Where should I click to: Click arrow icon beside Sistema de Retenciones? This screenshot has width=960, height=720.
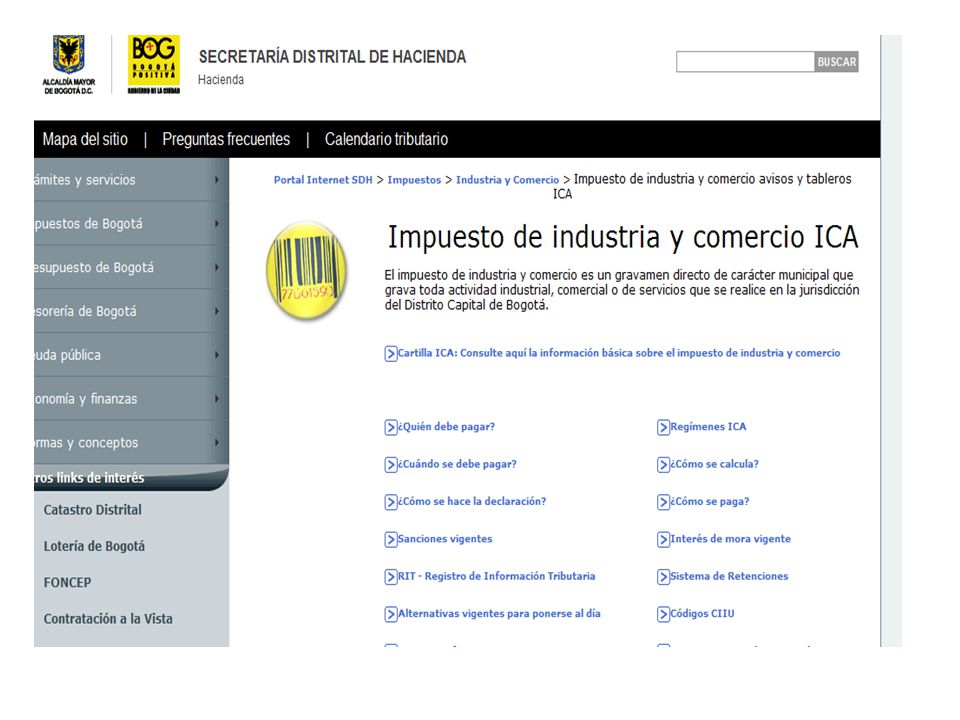663,577
